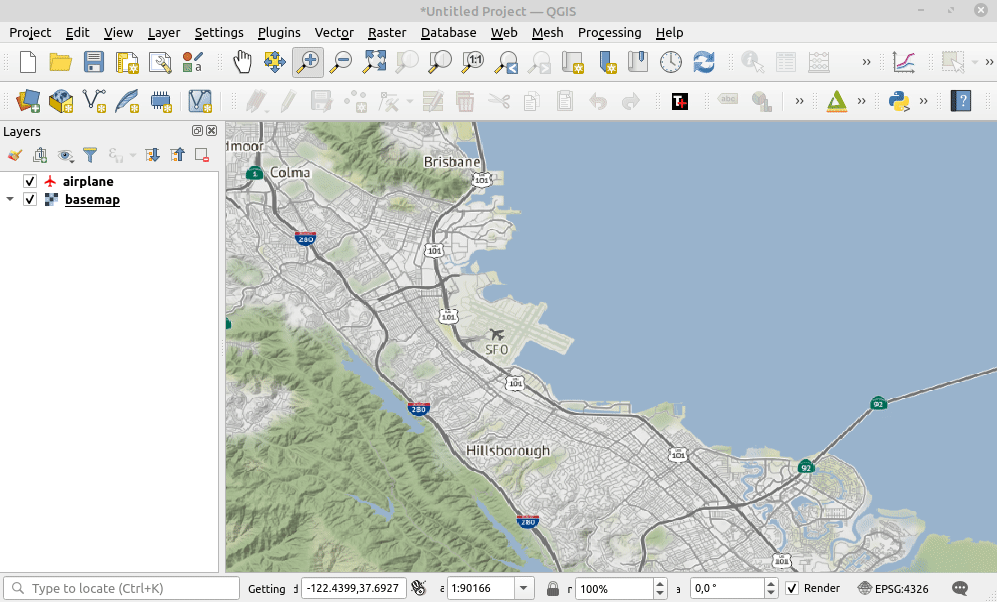The image size is (997, 602).
Task: Click the rotation value field
Action: pos(727,589)
